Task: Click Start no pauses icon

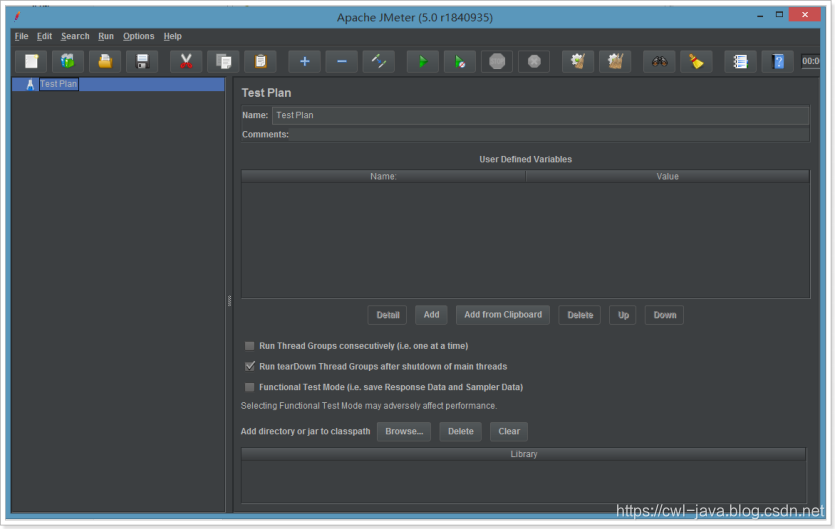Action: [460, 61]
